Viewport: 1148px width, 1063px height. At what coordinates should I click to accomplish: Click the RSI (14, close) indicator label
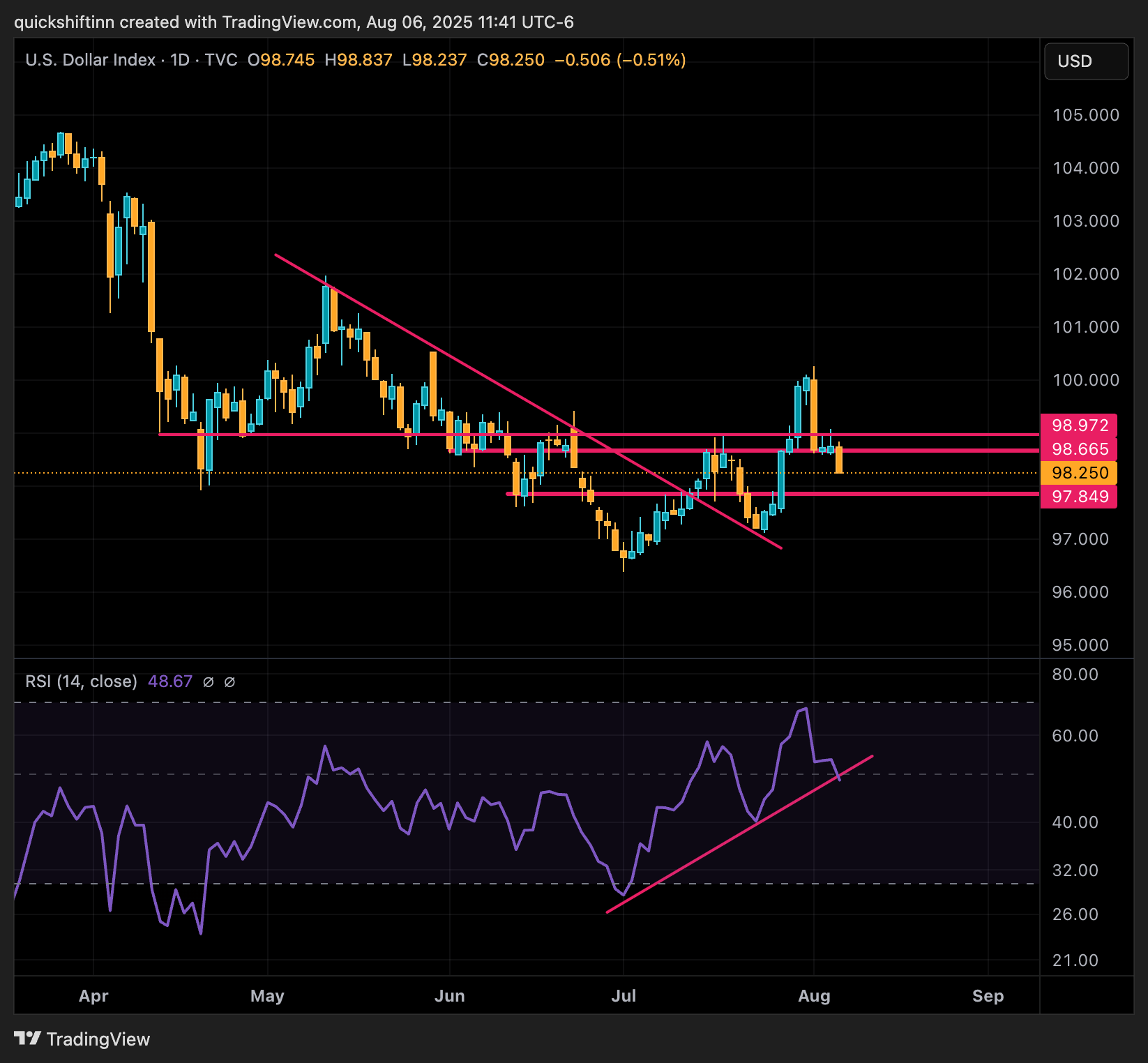pos(81,681)
